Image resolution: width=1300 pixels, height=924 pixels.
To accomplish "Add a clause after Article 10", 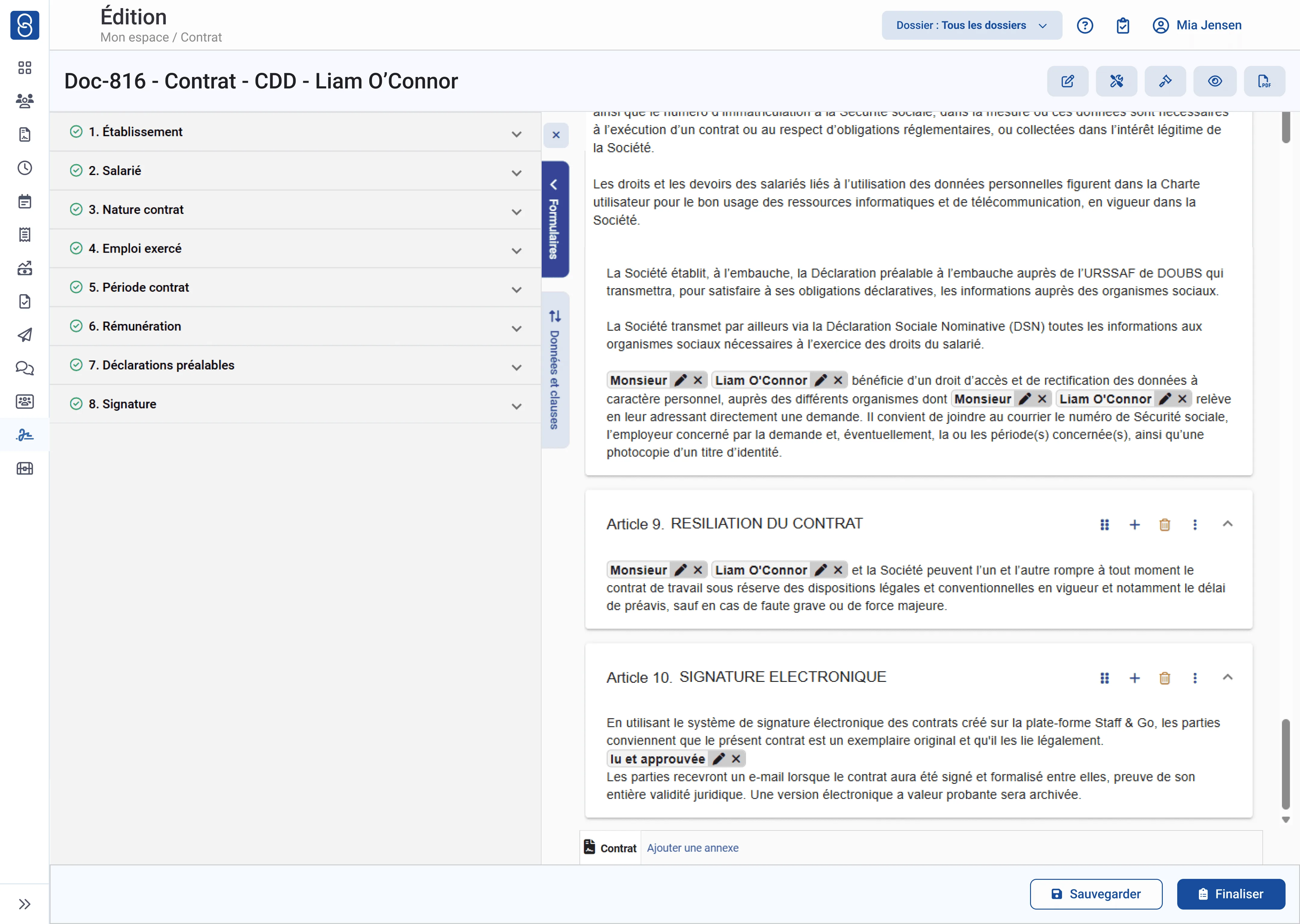I will pos(1135,678).
